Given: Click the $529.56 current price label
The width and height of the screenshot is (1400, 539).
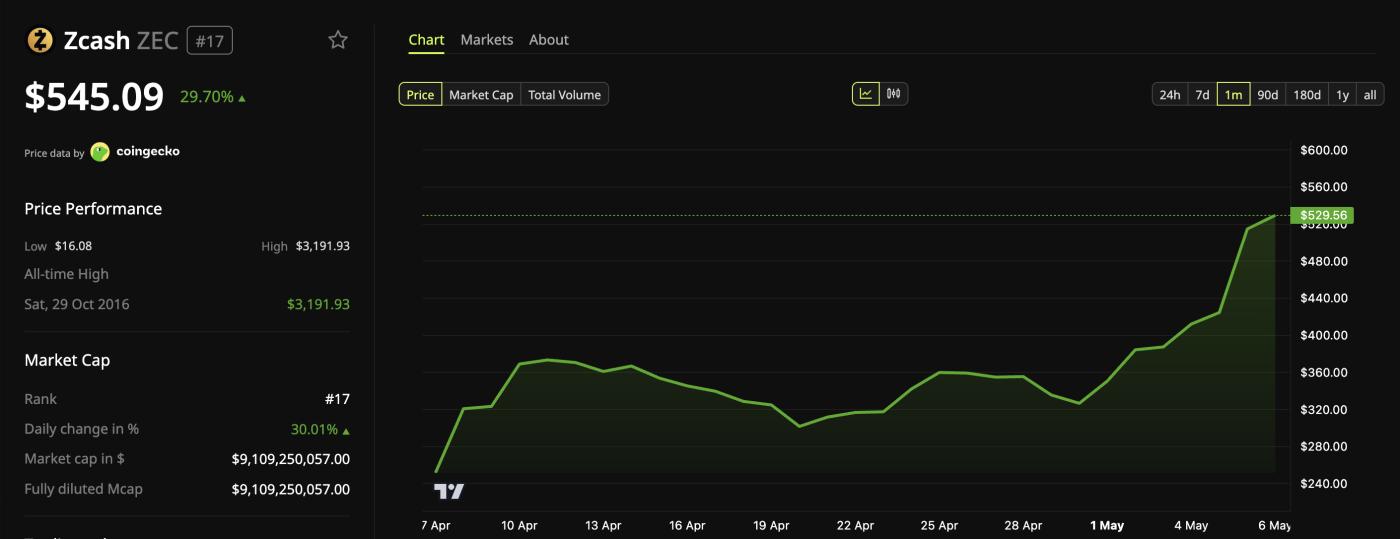Looking at the screenshot, I should 1321,215.
